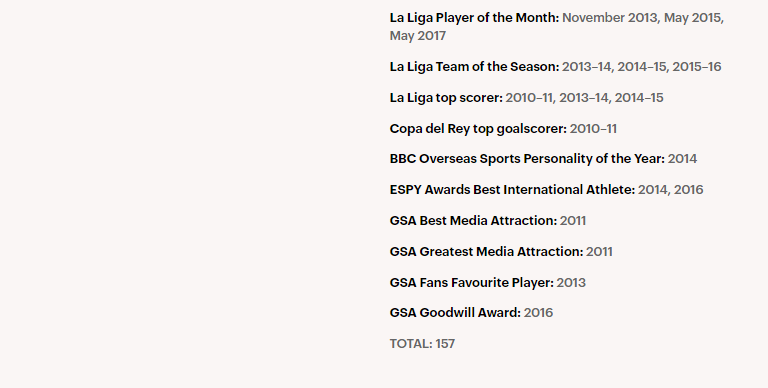
Task: Click the '2010–11' Copa del Rey season
Action: click(x=593, y=129)
